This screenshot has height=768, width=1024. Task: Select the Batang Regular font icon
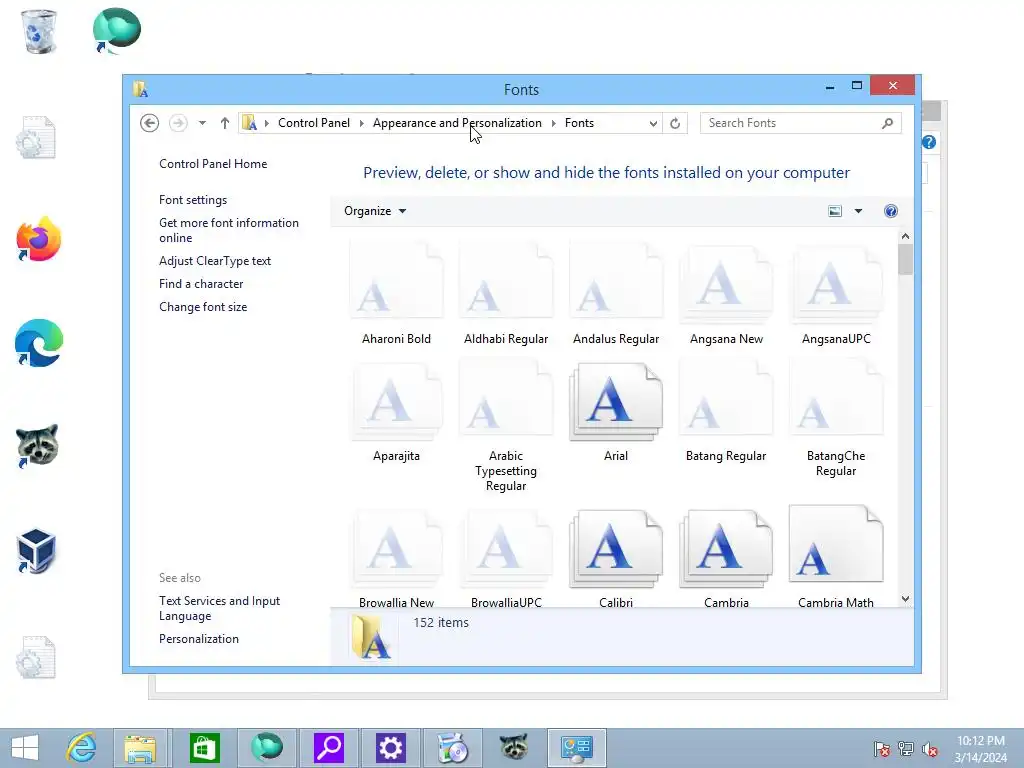[x=726, y=398]
